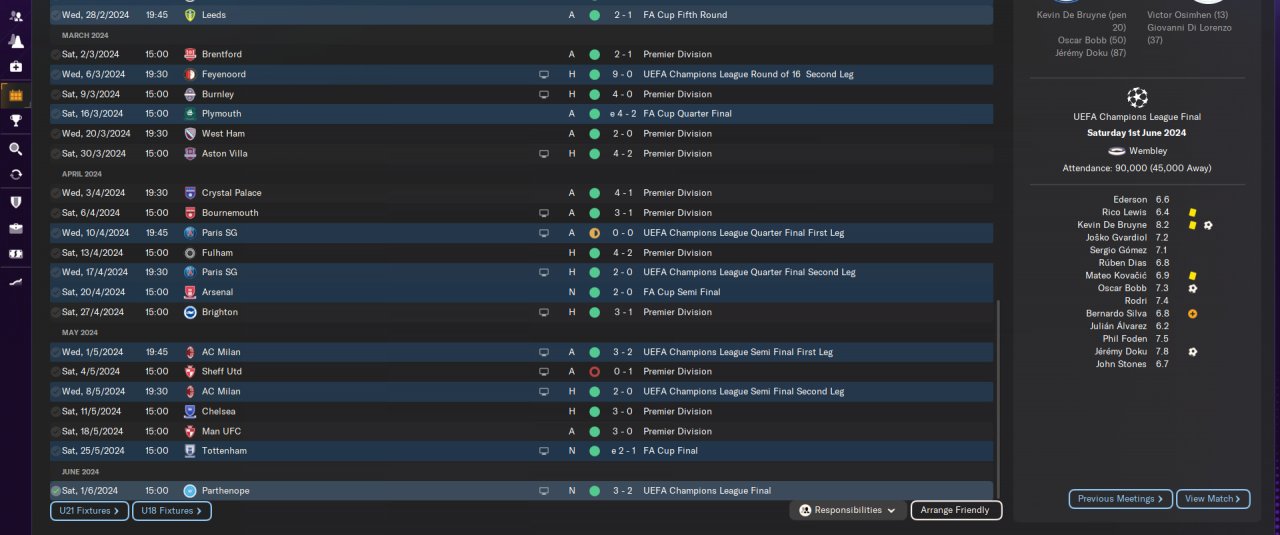Open the Medical Centre first-aid icon
Screen dimensions: 1280x535
coord(15,67)
